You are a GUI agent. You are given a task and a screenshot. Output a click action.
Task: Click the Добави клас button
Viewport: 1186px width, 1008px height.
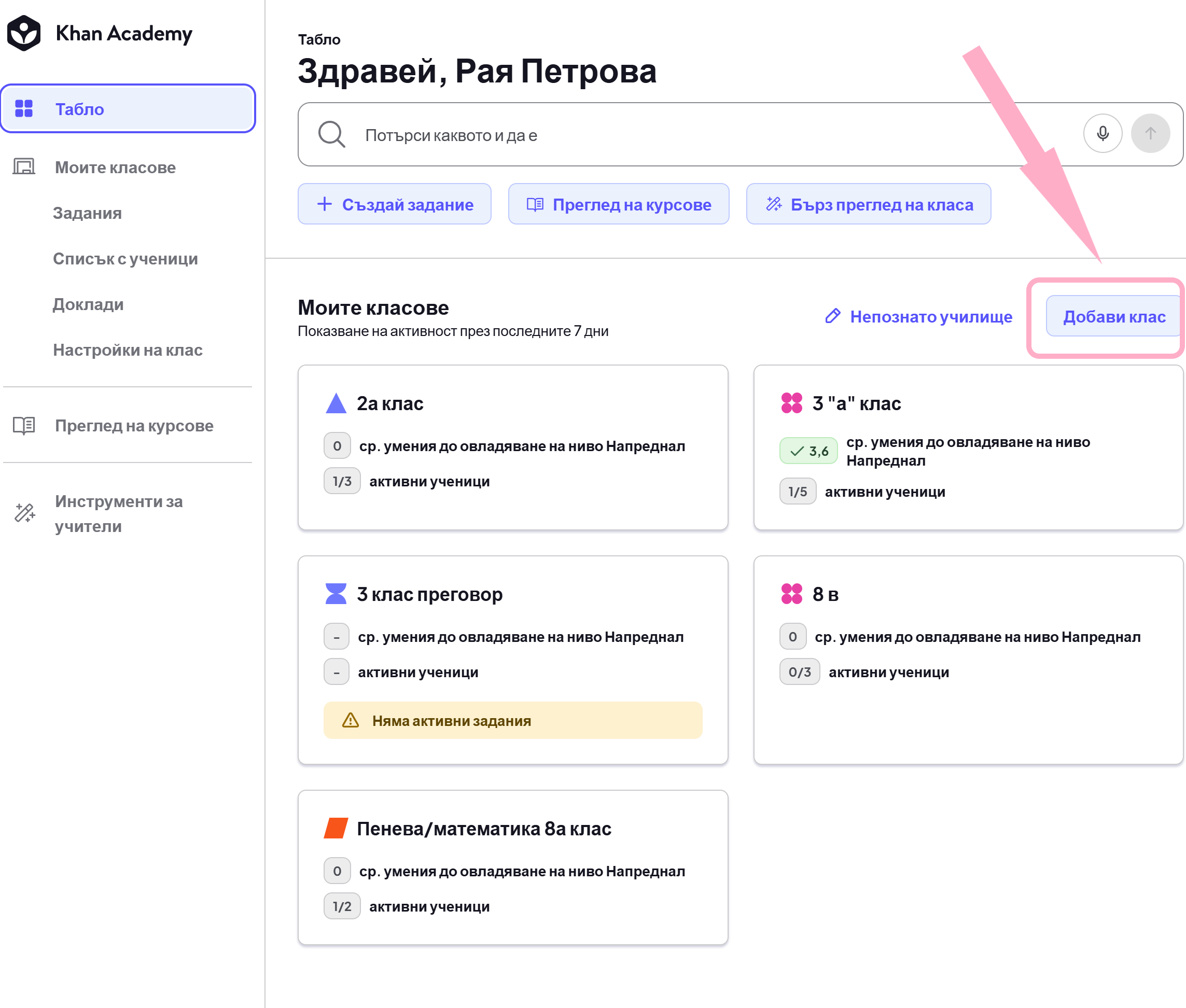(1113, 317)
